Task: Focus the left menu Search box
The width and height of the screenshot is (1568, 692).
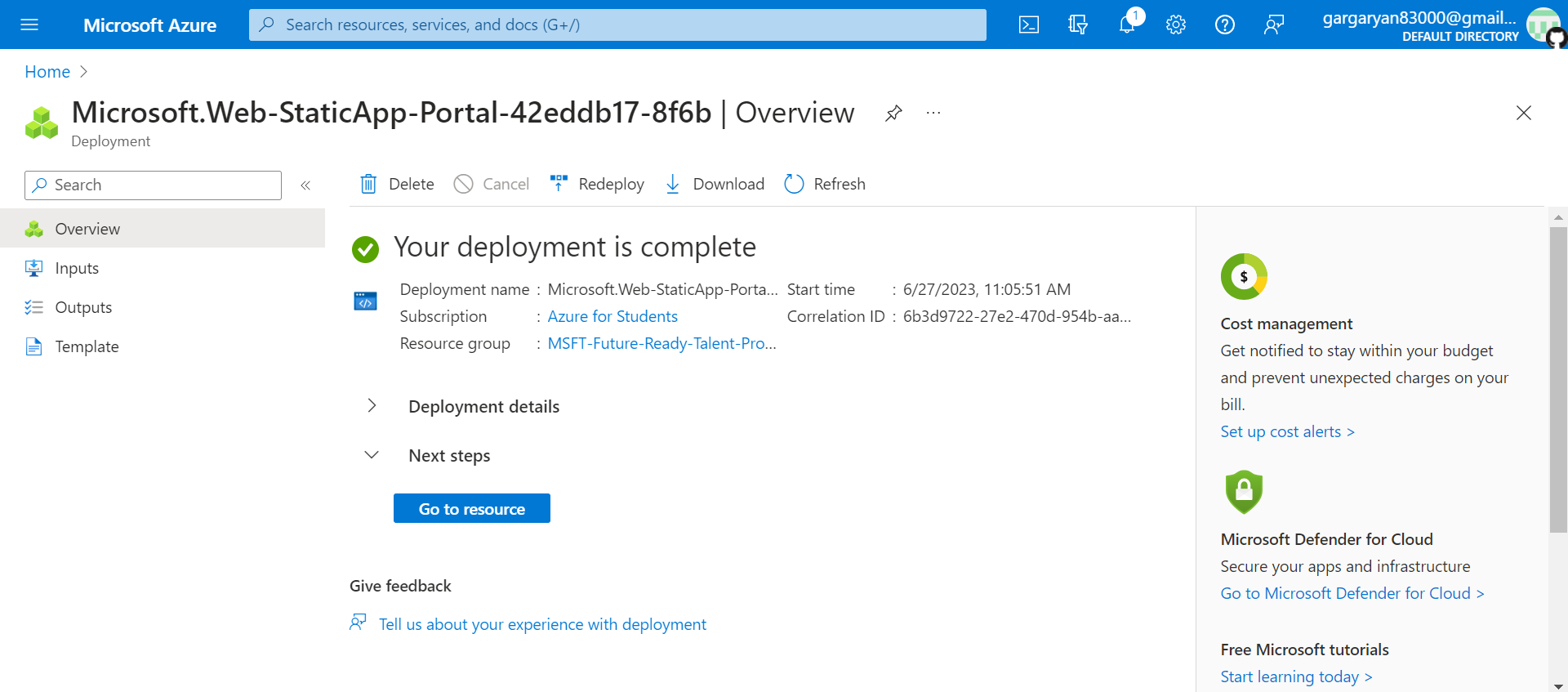Action: coord(153,185)
